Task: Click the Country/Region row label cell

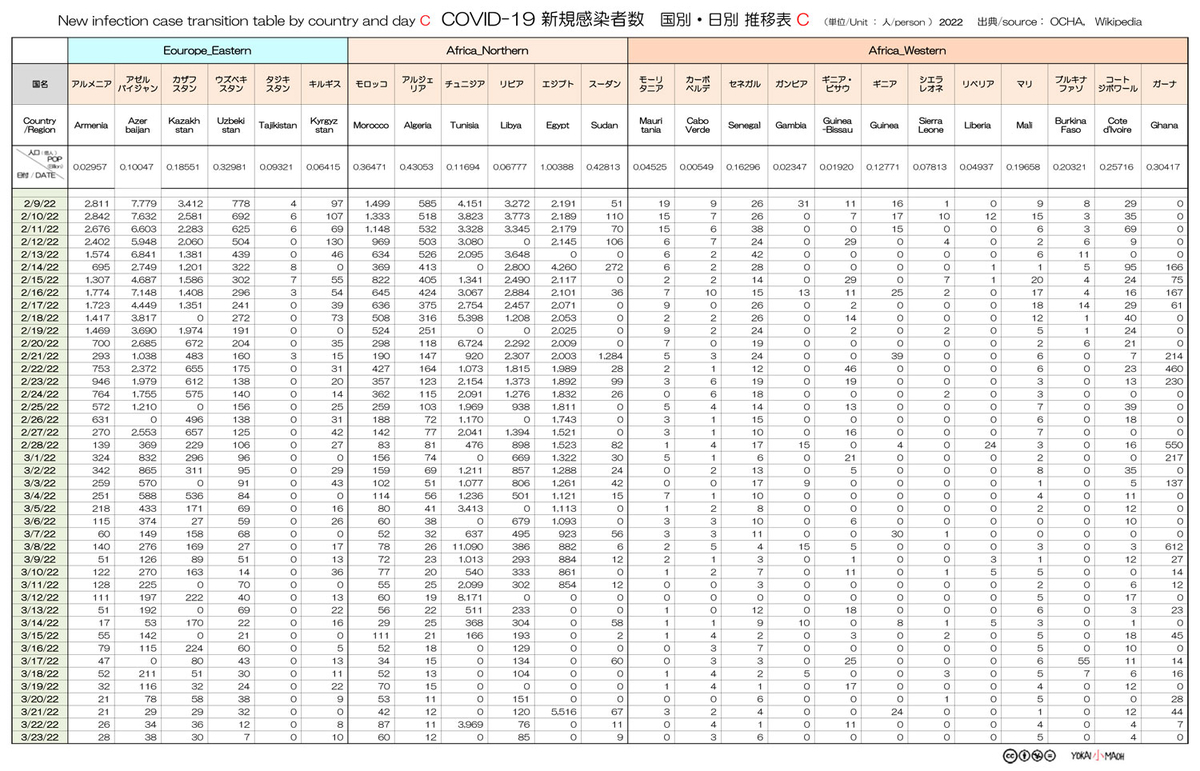Action: click(x=39, y=126)
